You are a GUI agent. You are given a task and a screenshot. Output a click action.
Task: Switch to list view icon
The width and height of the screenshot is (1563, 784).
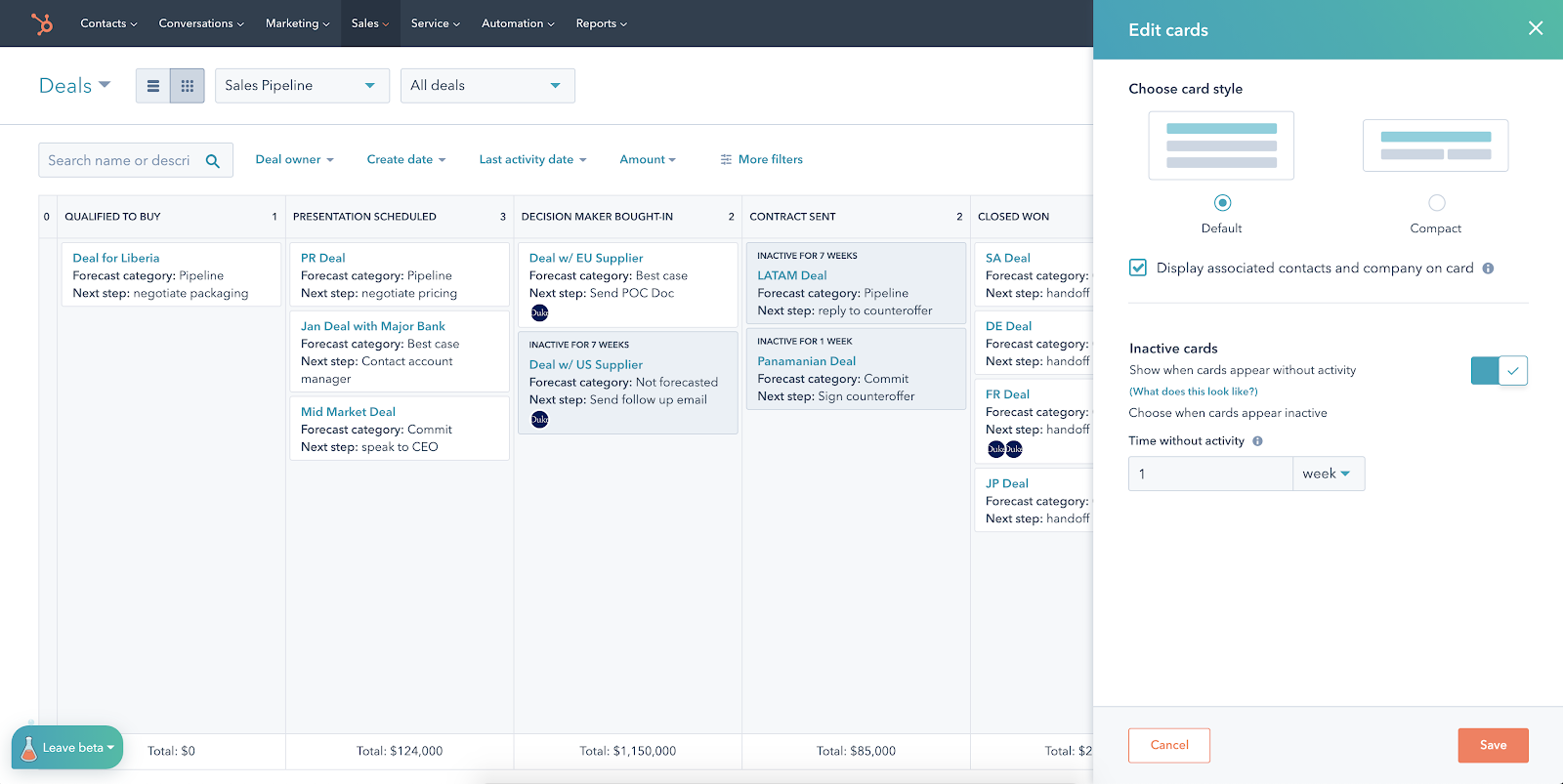153,86
